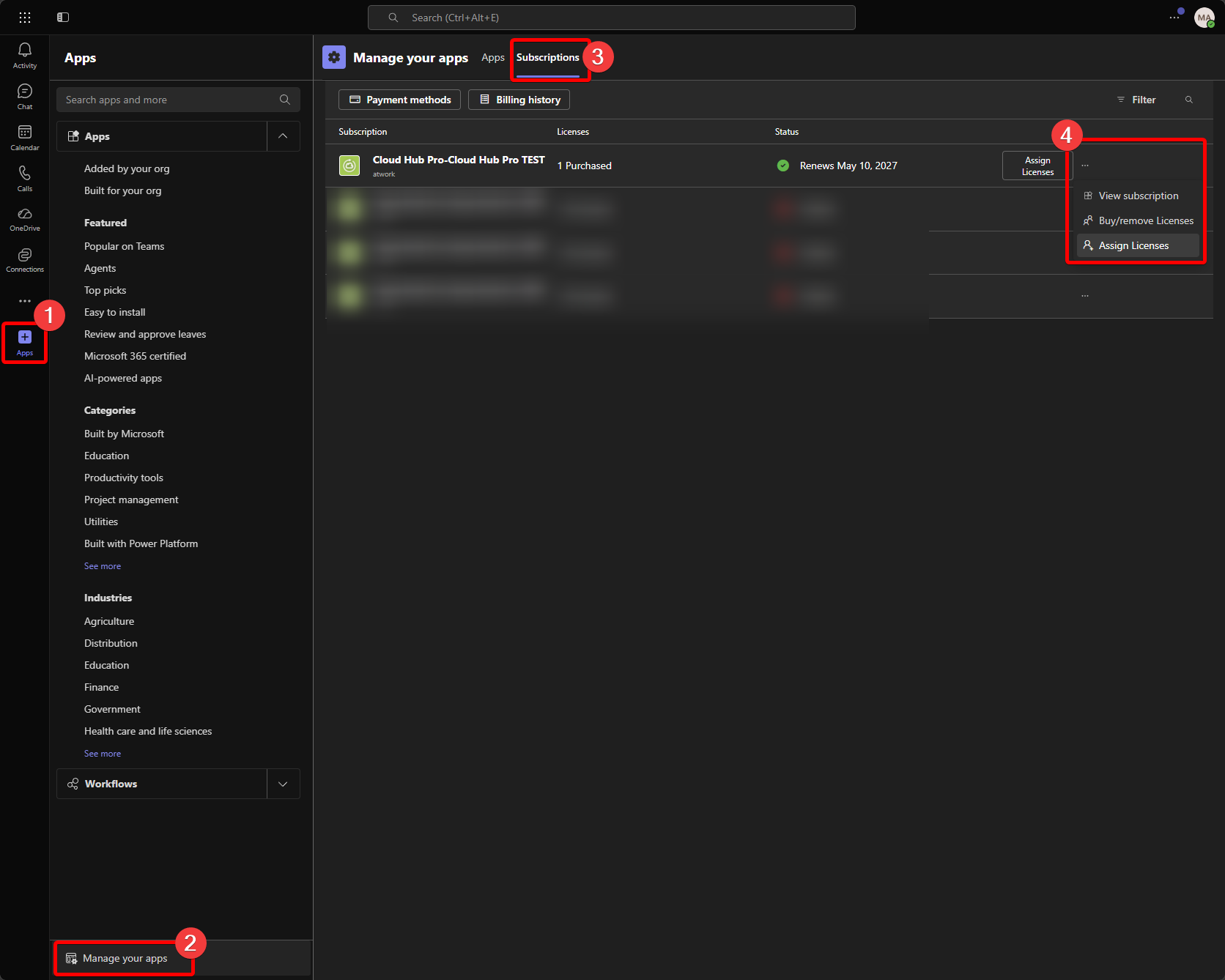Expand the Workflows section chevron
The width and height of the screenshot is (1225, 980).
click(x=283, y=784)
